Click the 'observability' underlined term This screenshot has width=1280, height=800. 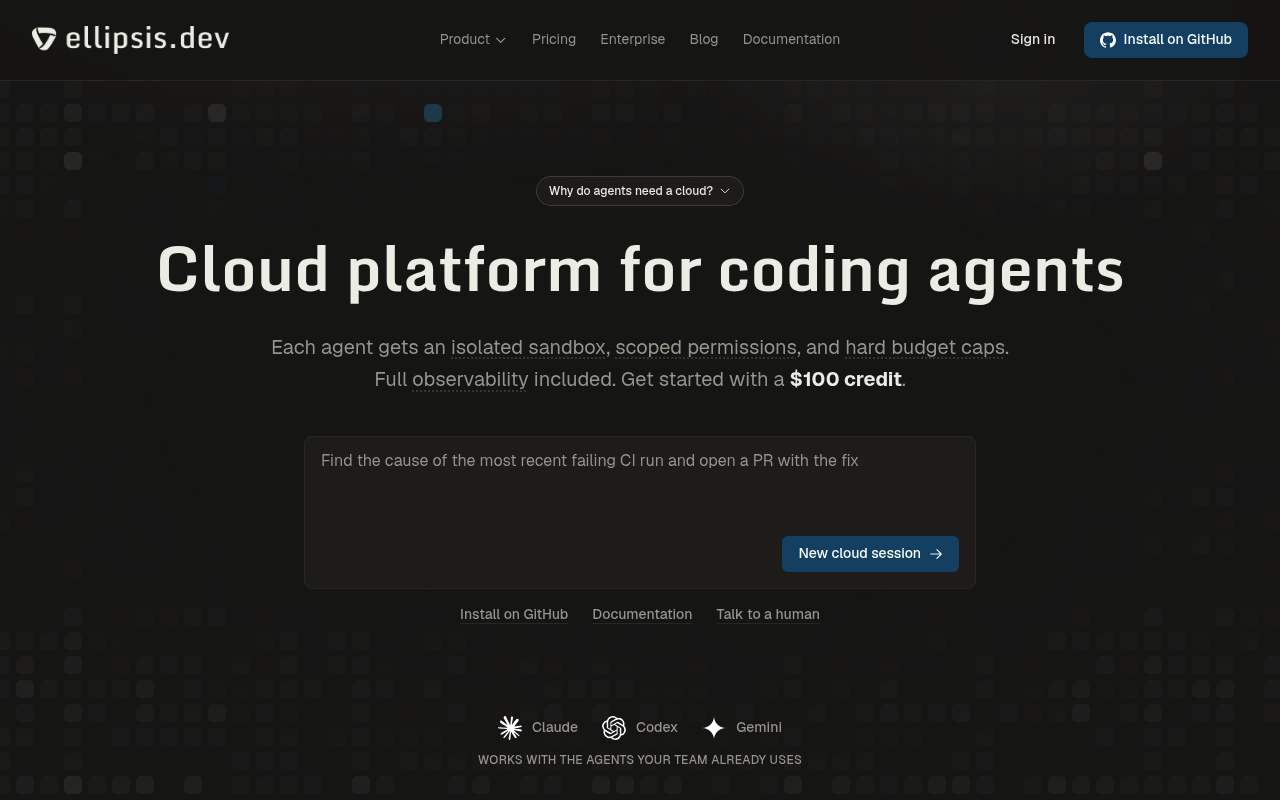click(x=470, y=380)
